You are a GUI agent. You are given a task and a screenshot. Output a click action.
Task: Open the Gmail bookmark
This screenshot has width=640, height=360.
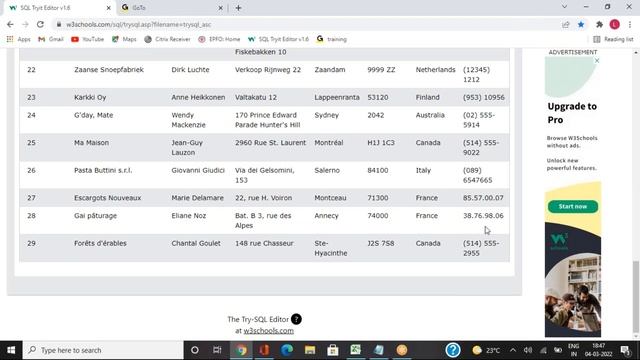coord(51,39)
